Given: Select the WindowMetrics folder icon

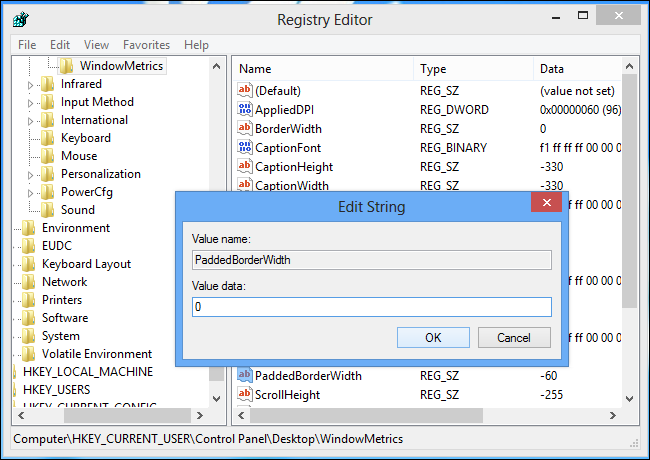Looking at the screenshot, I should [66, 65].
